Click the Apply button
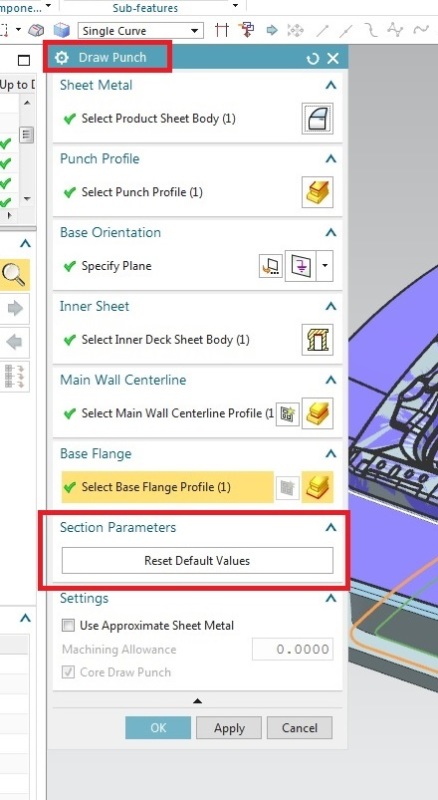Screen dimensions: 438x800 229,728
